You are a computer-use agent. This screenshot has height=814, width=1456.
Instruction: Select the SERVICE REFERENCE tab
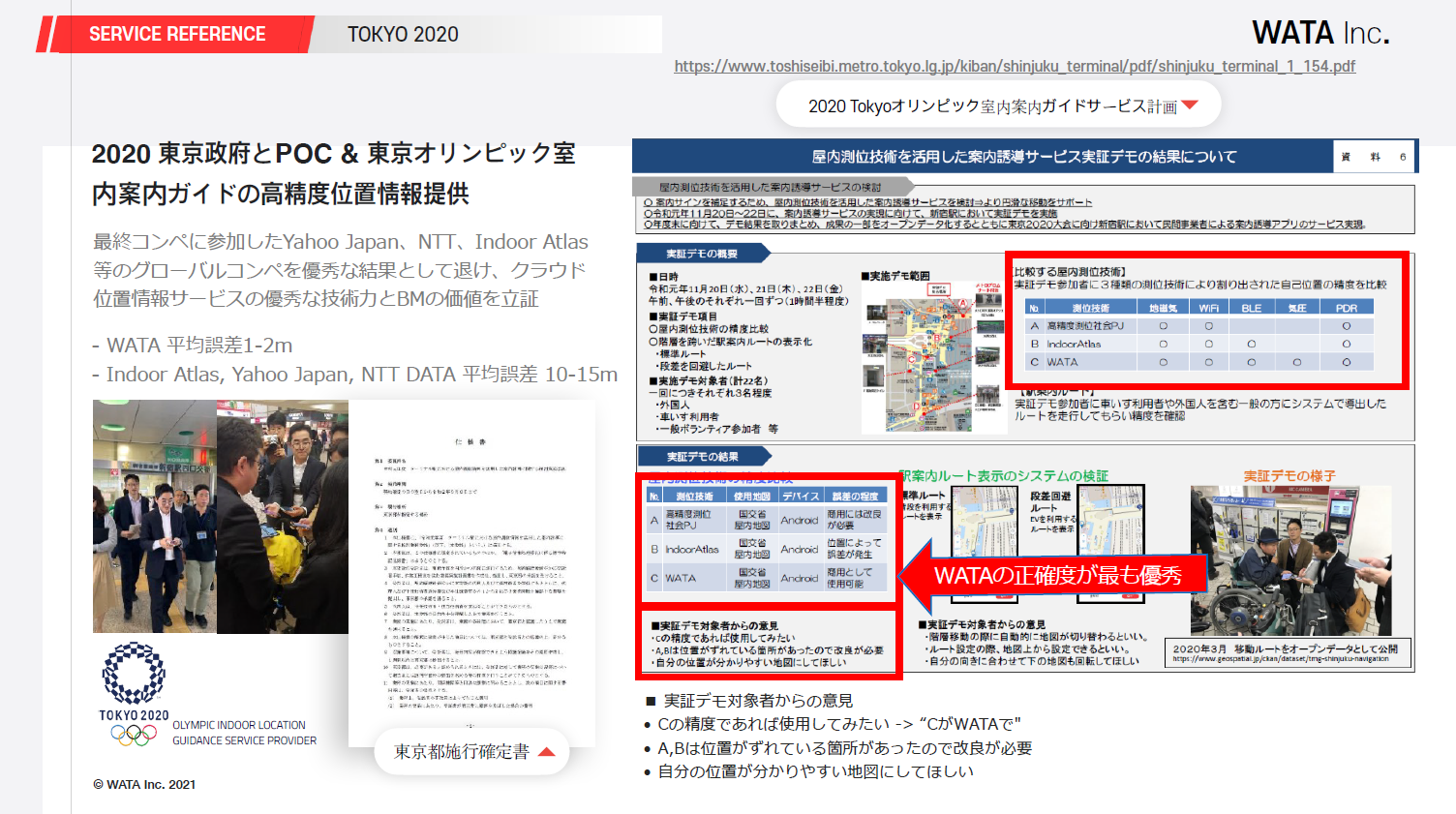[x=177, y=34]
